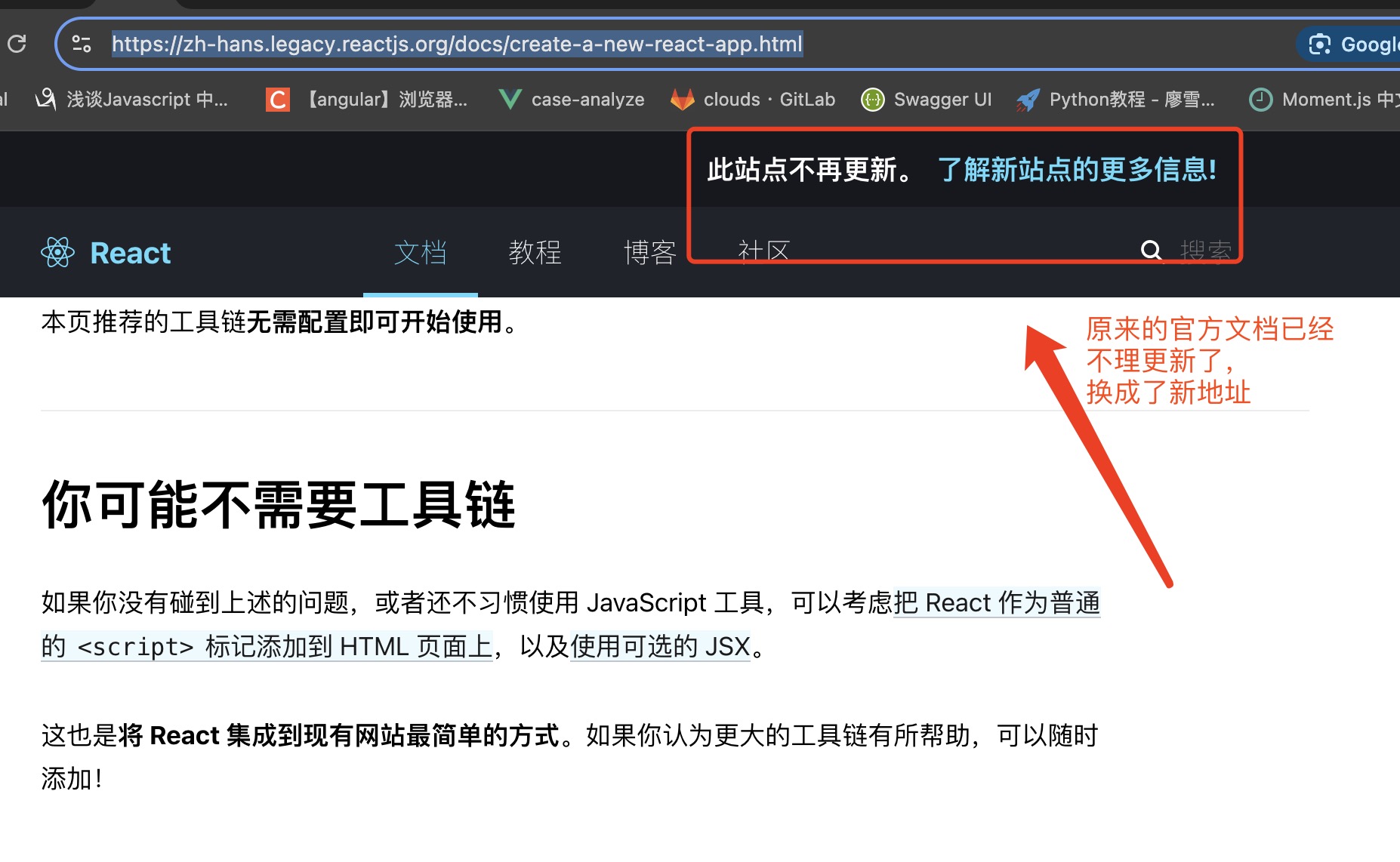Viewport: 1400px width, 862px height.
Task: Click the search magnifier icon
Action: point(1152,251)
